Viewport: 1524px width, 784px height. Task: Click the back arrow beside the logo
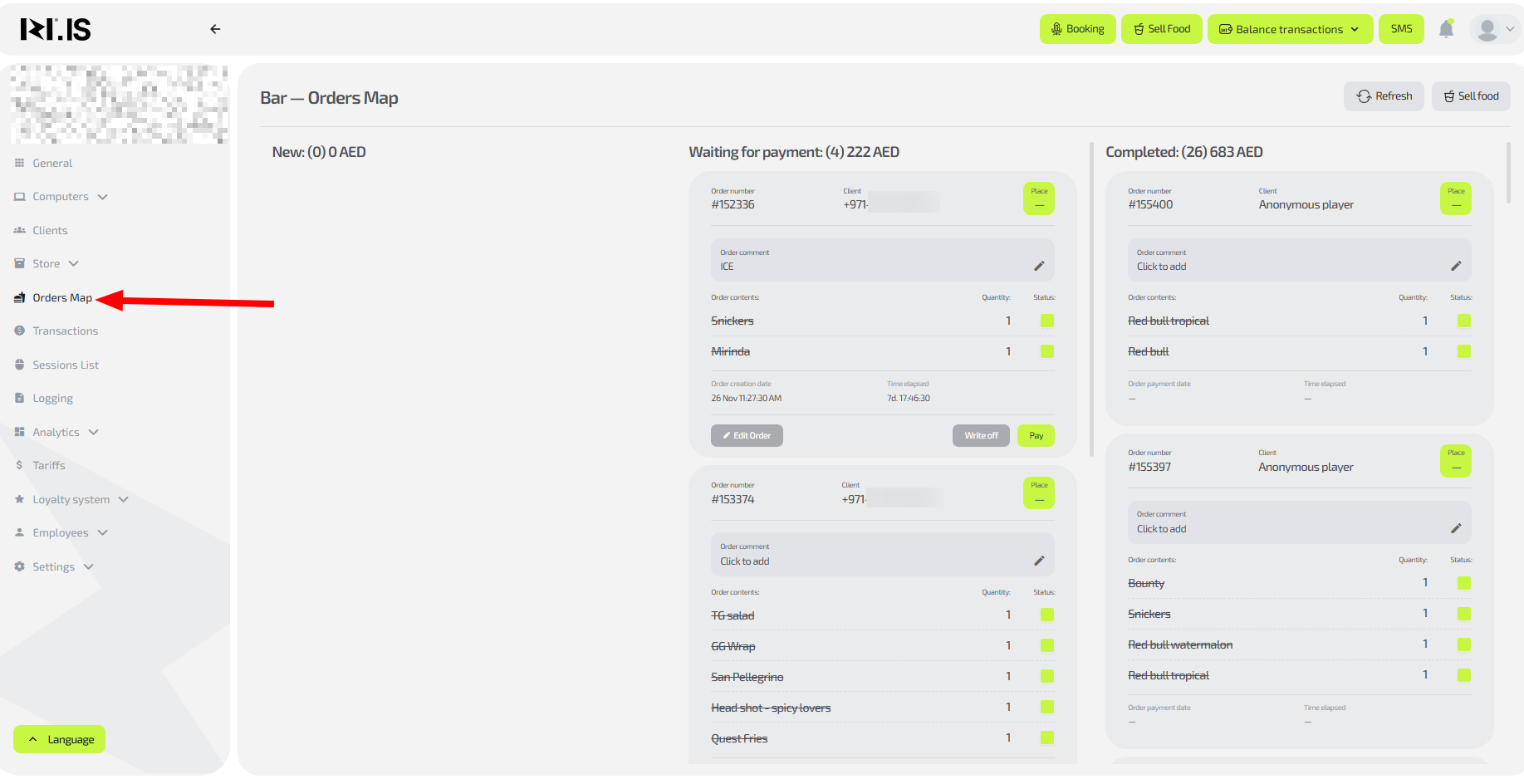[215, 29]
